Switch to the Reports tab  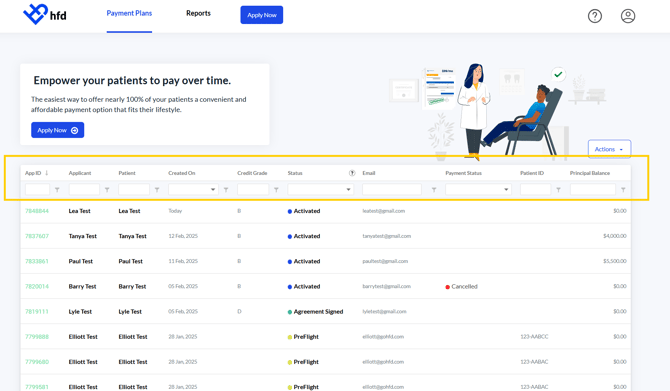(198, 13)
